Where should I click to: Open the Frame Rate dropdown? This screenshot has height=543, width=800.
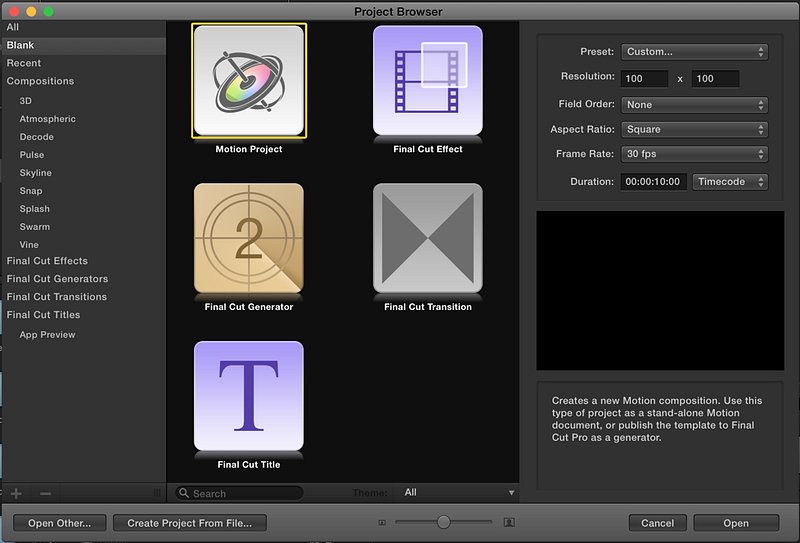(694, 154)
